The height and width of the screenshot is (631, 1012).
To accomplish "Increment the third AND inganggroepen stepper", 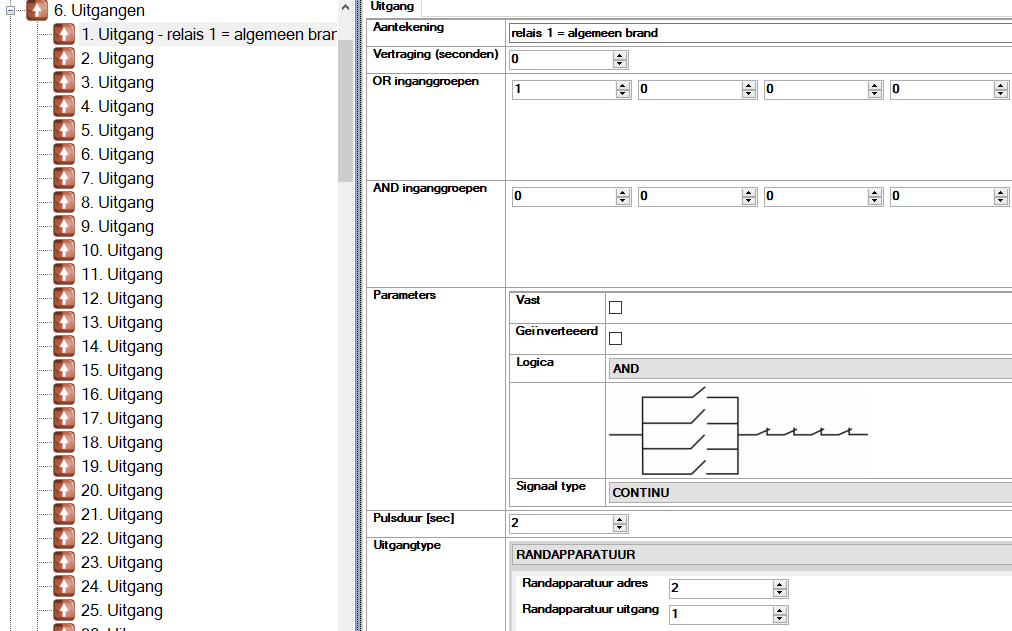I will coord(875,192).
